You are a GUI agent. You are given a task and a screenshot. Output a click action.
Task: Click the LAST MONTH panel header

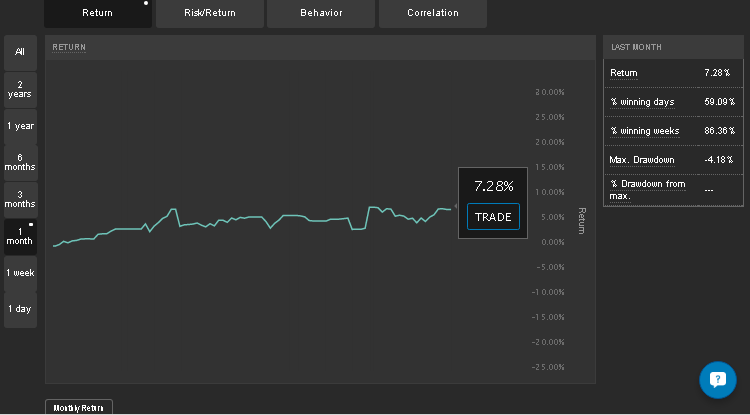point(636,47)
